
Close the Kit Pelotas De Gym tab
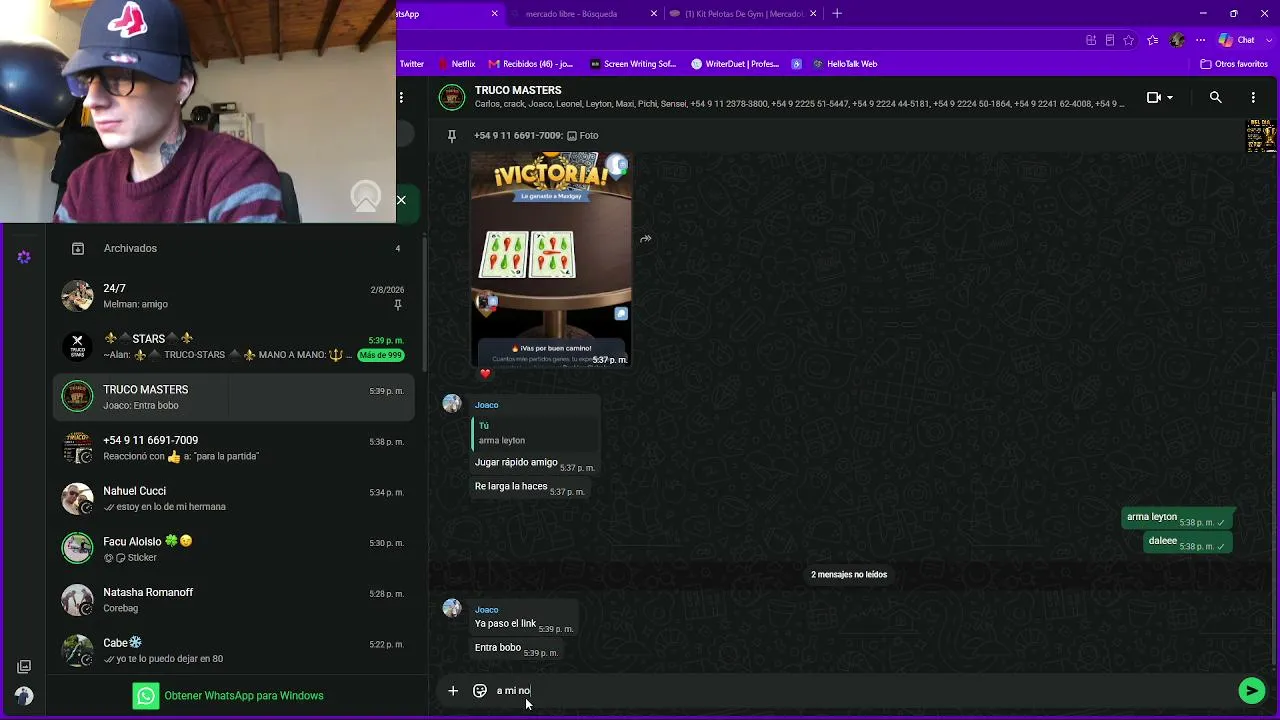[x=813, y=14]
